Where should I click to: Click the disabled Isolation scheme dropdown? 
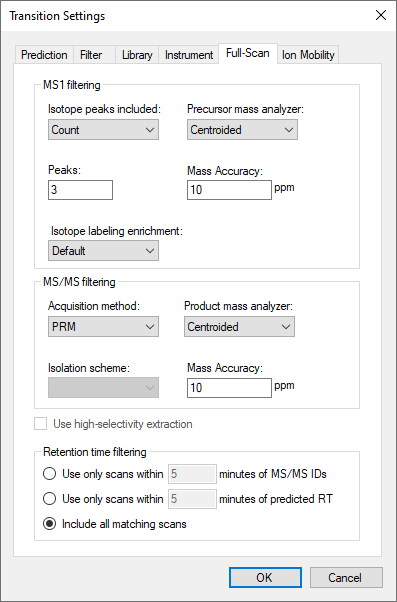103,387
